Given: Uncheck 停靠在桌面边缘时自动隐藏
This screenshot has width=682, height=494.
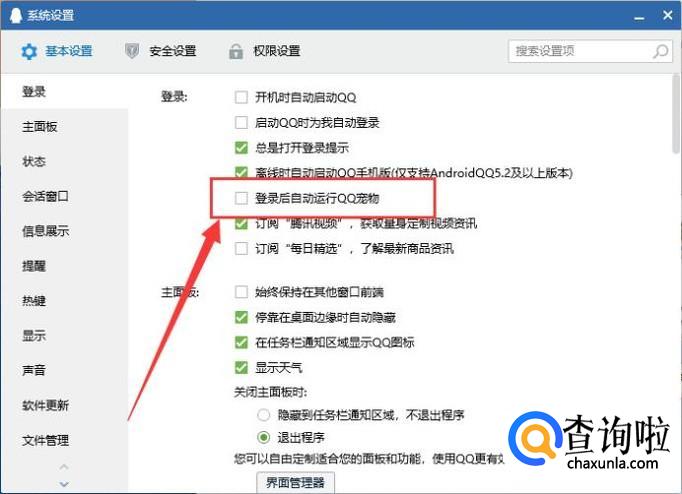Looking at the screenshot, I should 241,317.
